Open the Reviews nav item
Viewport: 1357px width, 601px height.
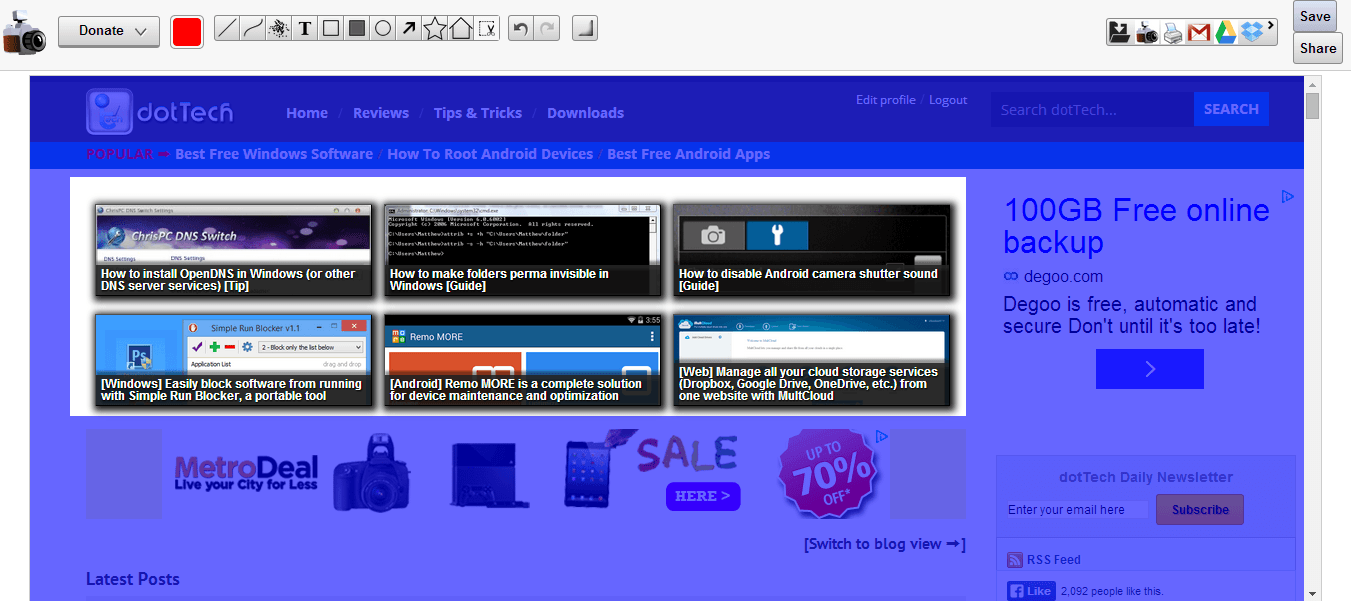(x=381, y=113)
